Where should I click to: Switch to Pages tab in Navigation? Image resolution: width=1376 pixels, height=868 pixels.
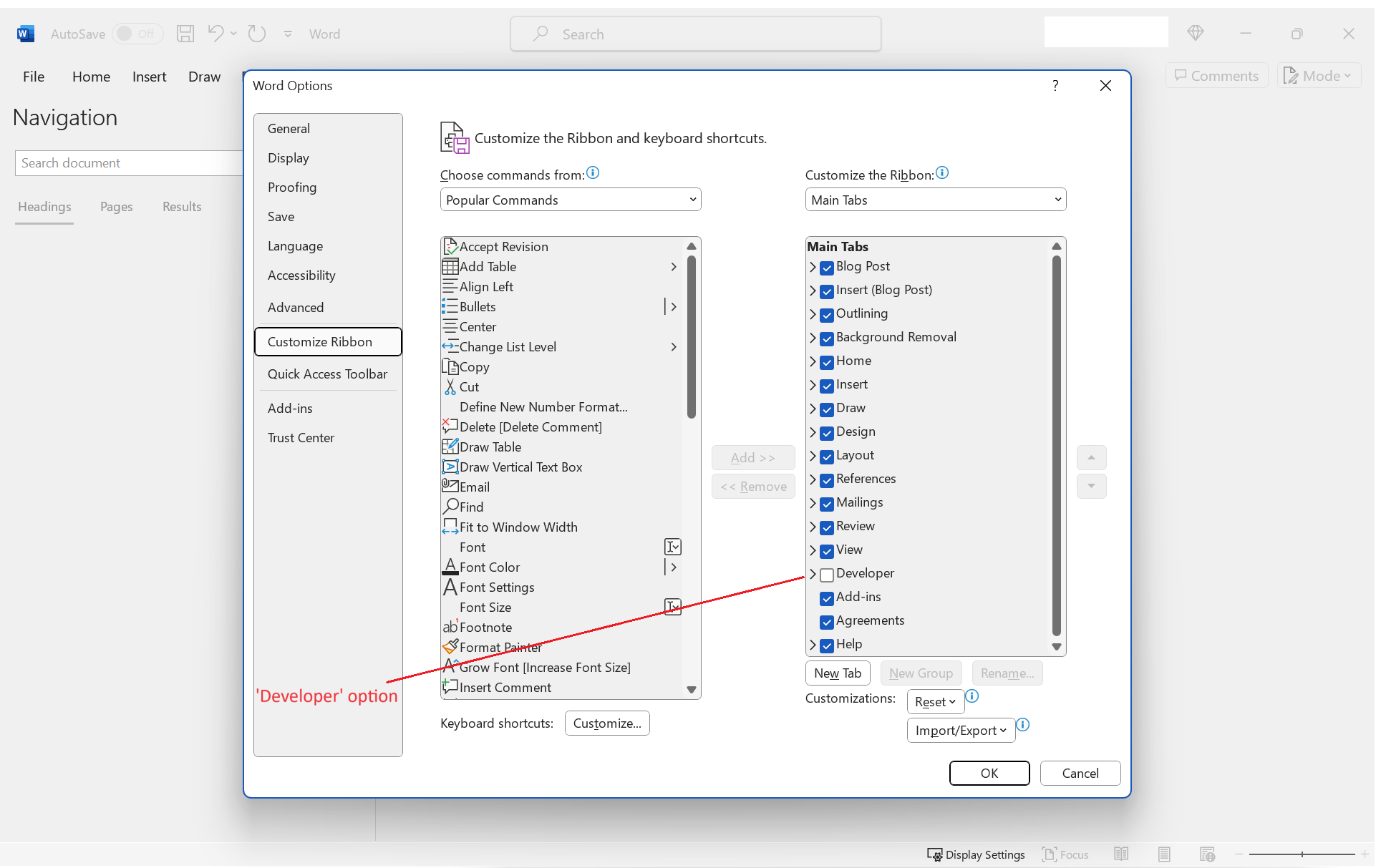pos(116,207)
